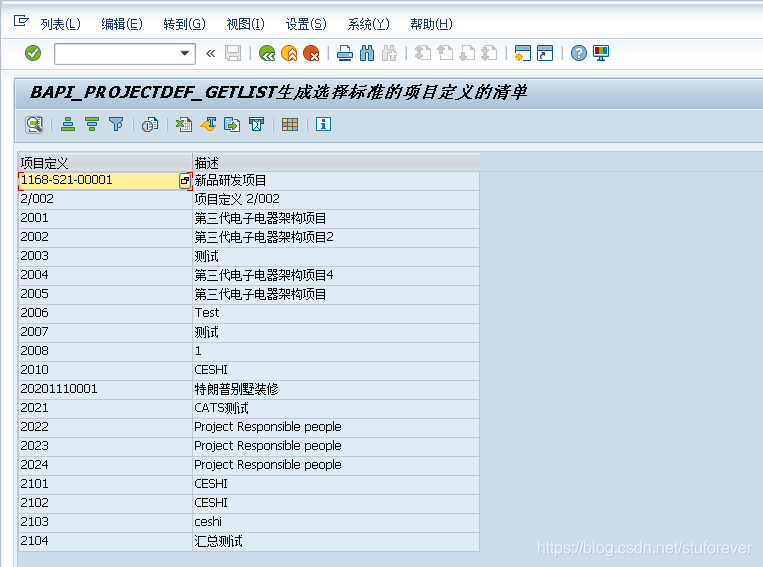Select project definition 2/002
This screenshot has height=567, width=763.
click(x=105, y=199)
